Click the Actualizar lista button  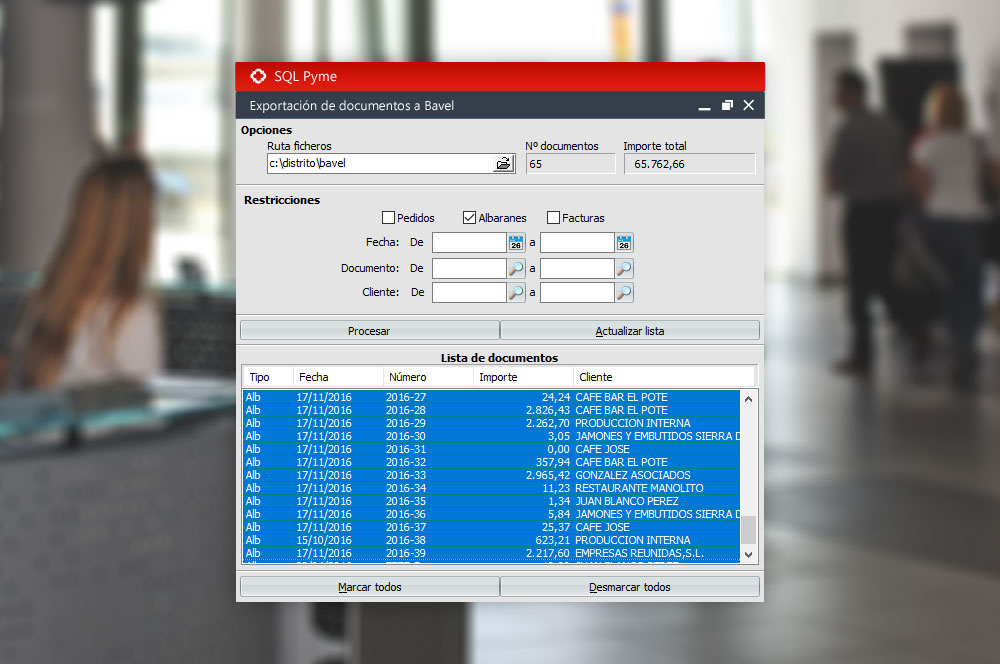pyautogui.click(x=629, y=331)
